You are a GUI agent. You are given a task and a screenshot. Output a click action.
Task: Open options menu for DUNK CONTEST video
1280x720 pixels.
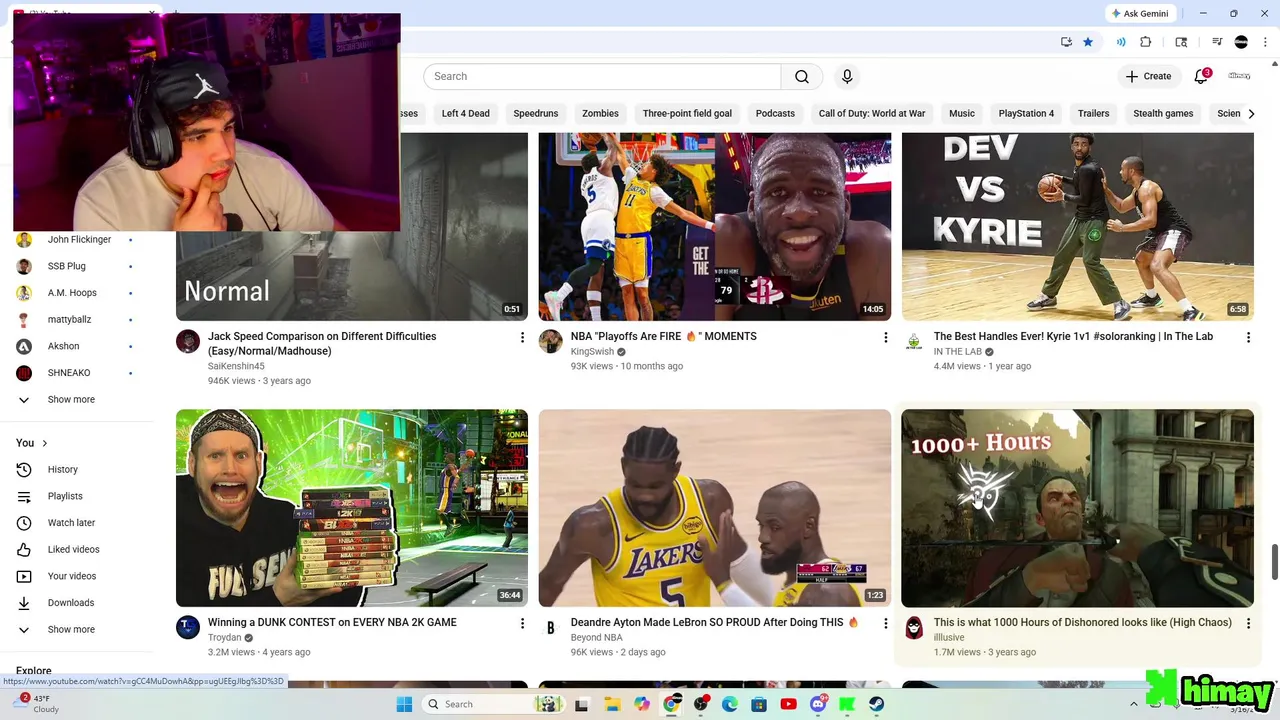click(x=522, y=623)
